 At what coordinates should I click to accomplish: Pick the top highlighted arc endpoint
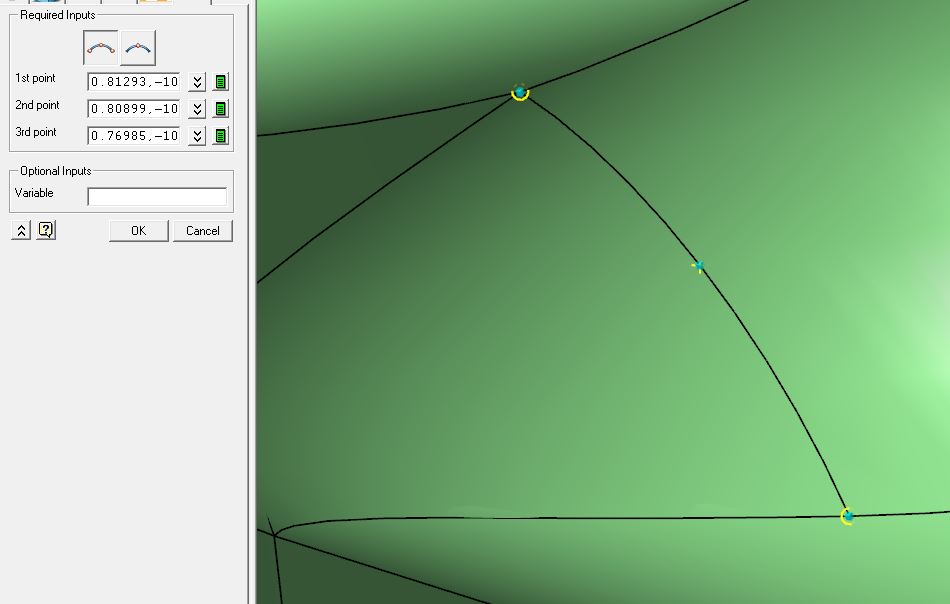tap(520, 92)
